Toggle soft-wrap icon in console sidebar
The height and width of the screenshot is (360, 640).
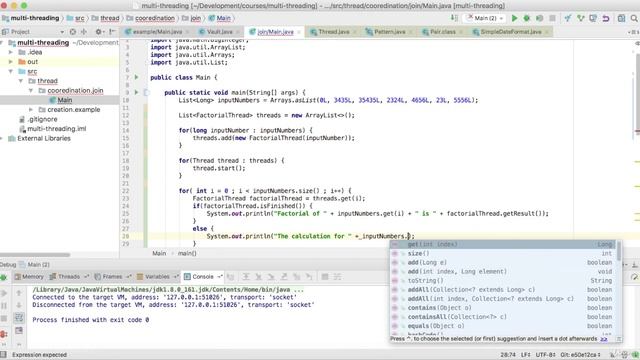19,318
